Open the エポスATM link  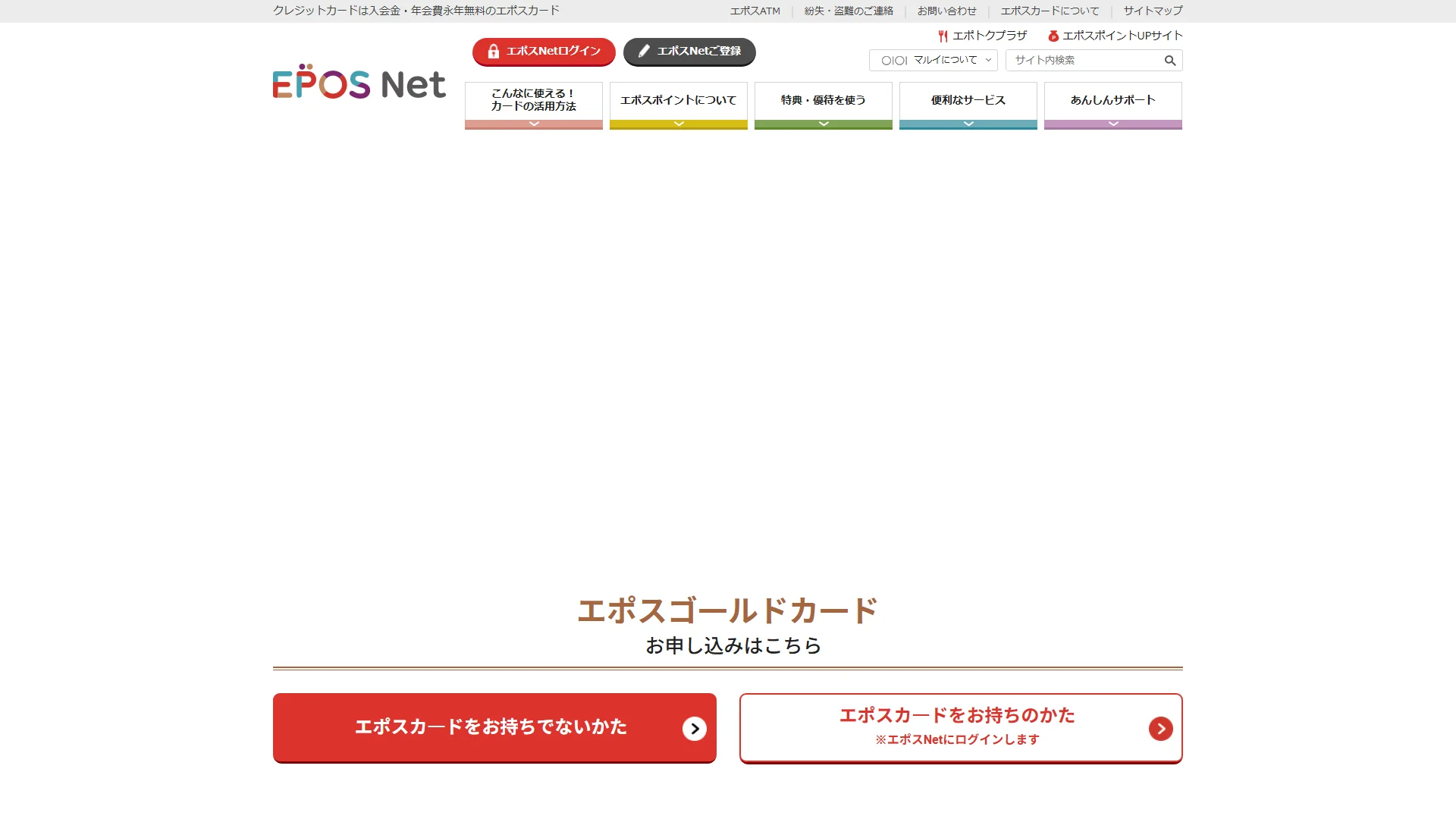755,11
